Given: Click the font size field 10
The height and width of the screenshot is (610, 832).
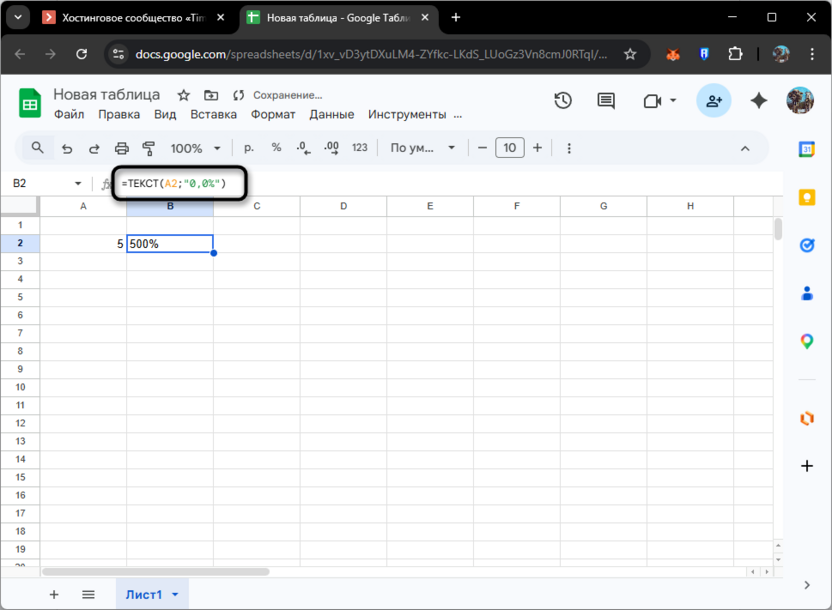Looking at the screenshot, I should pos(509,148).
